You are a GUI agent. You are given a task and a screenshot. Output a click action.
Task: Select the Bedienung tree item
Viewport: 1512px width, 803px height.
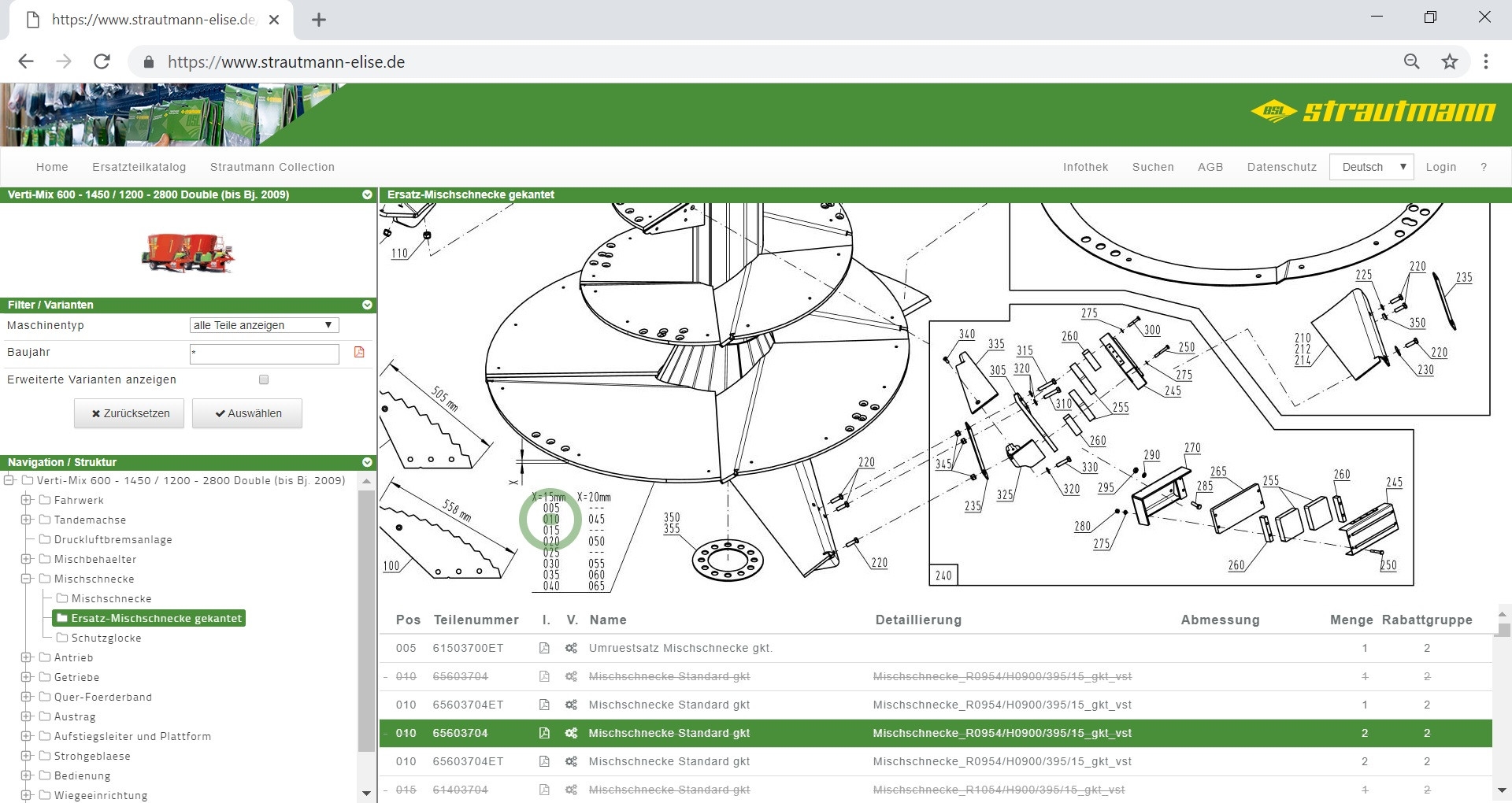[83, 775]
